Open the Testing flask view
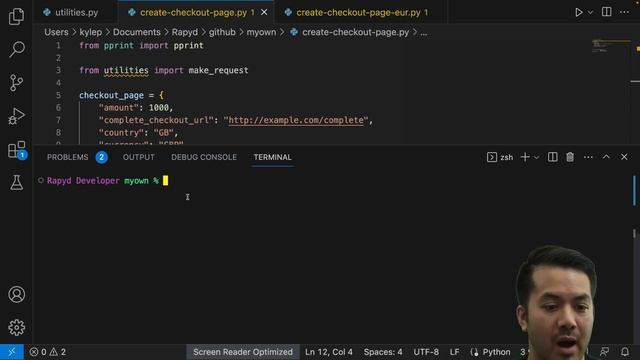The width and height of the screenshot is (640, 360). (16, 182)
